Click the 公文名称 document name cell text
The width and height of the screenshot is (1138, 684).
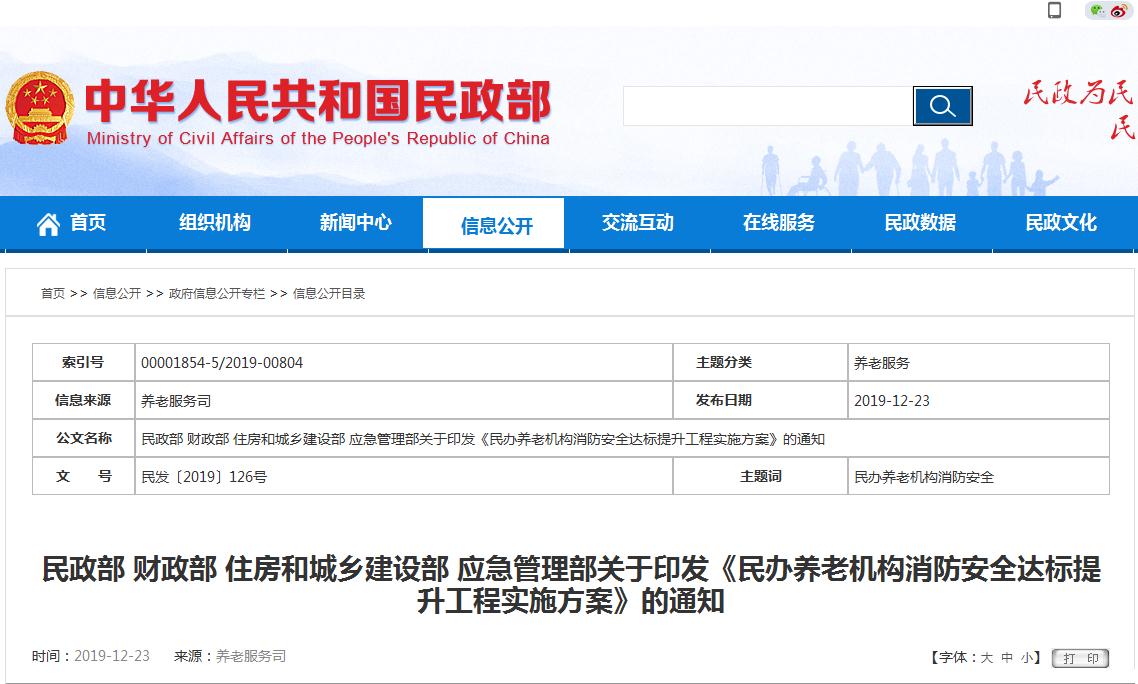point(483,439)
